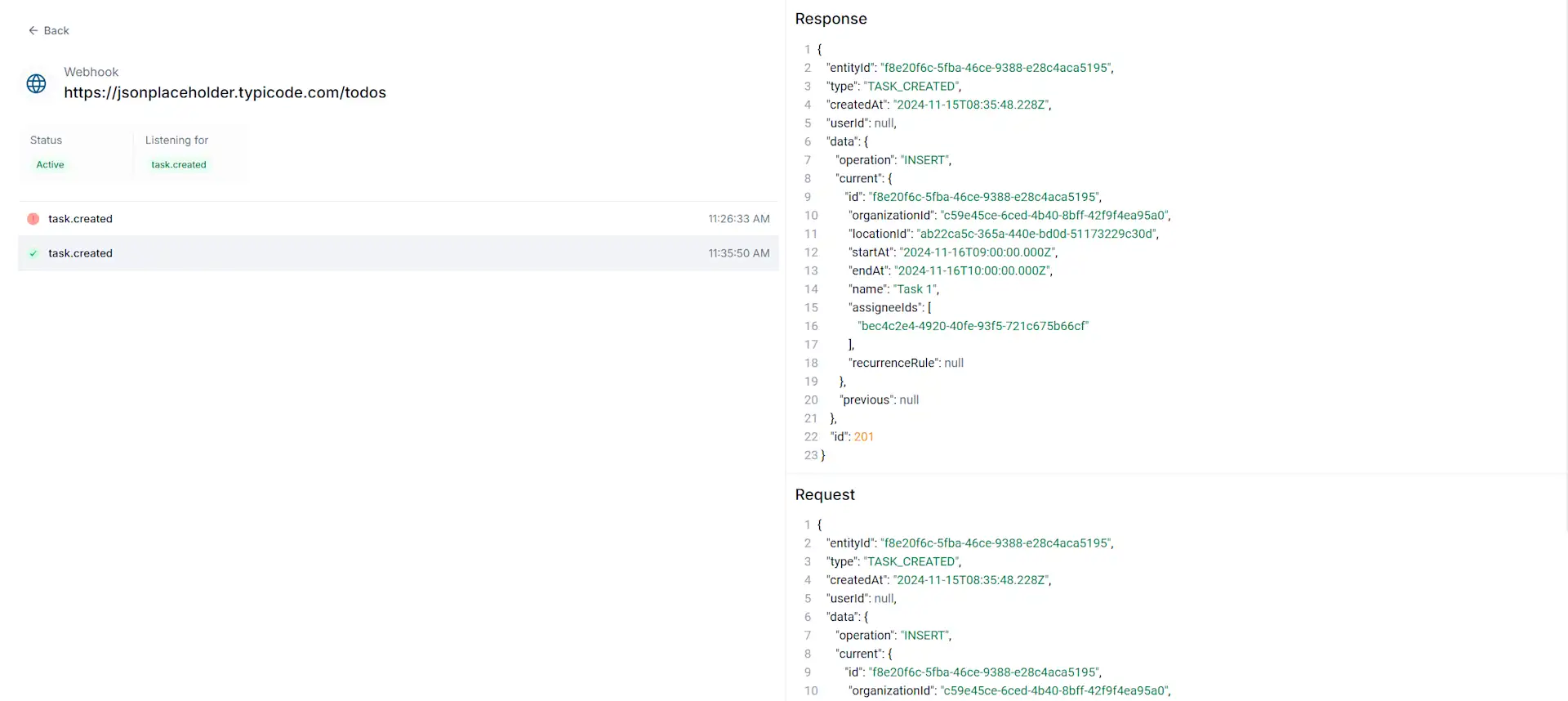Click organizationId value in Response

tap(1055, 216)
